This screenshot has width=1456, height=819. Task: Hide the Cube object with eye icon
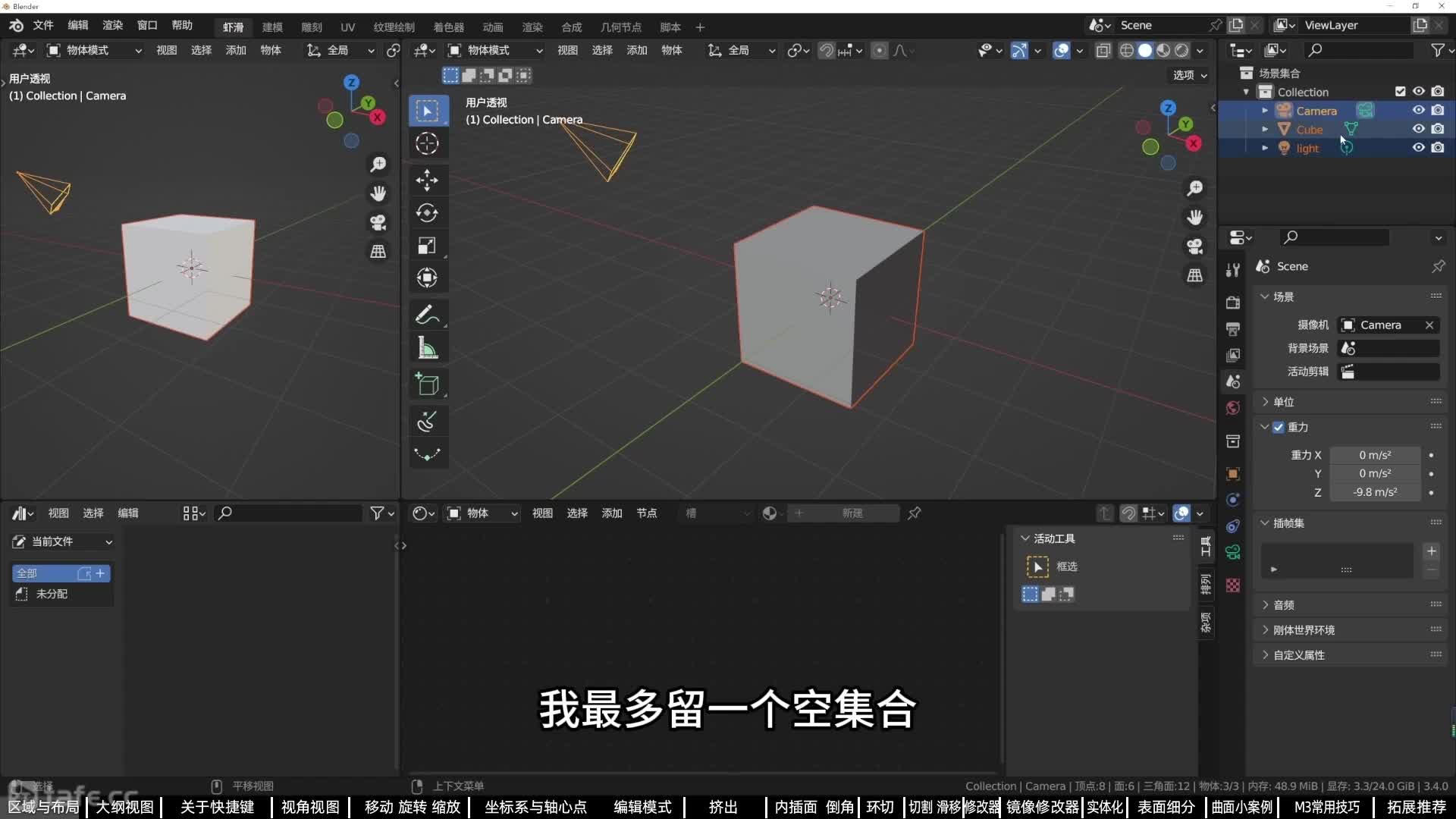pyautogui.click(x=1418, y=129)
